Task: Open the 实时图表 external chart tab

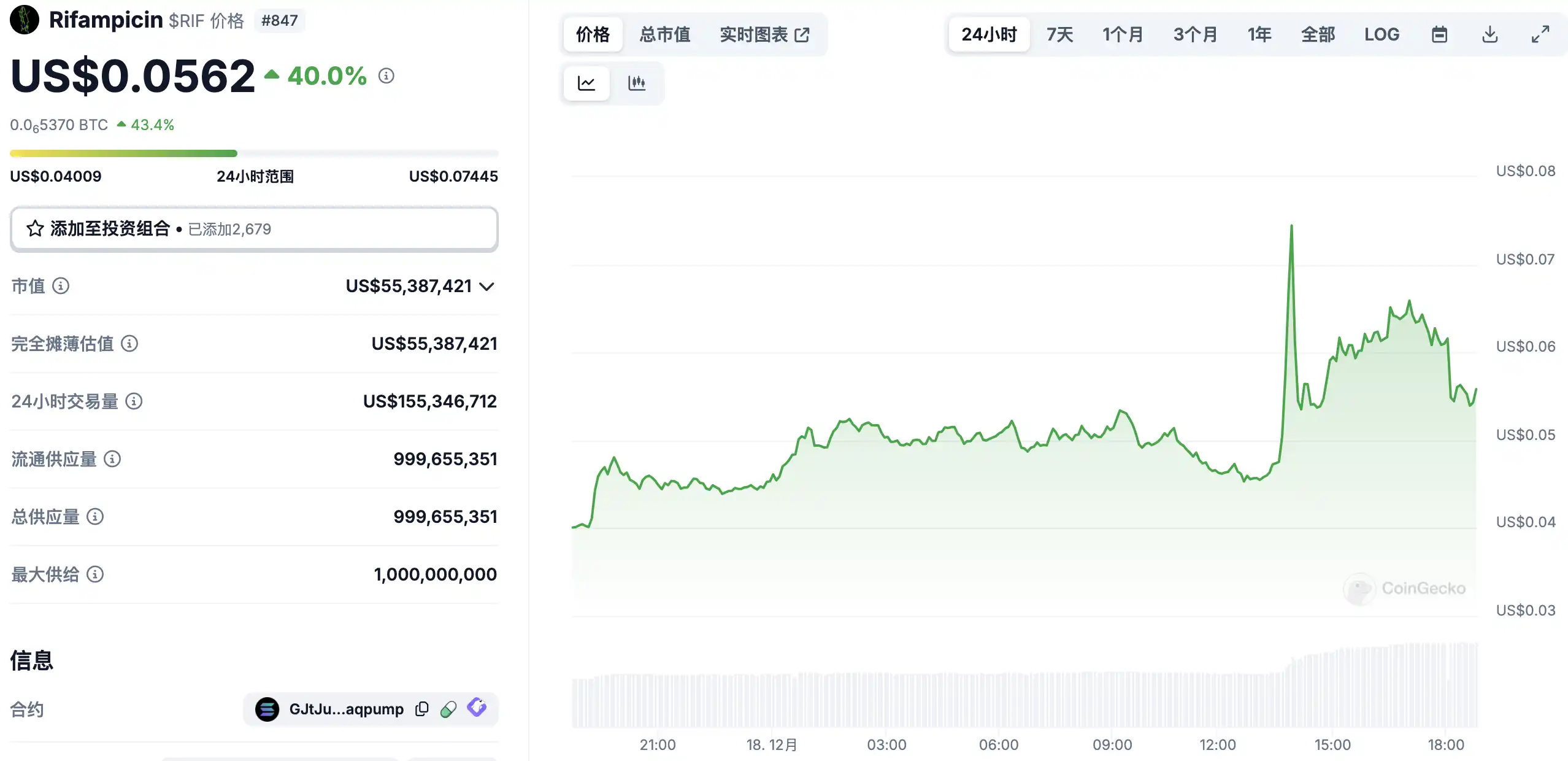Action: pos(764,34)
